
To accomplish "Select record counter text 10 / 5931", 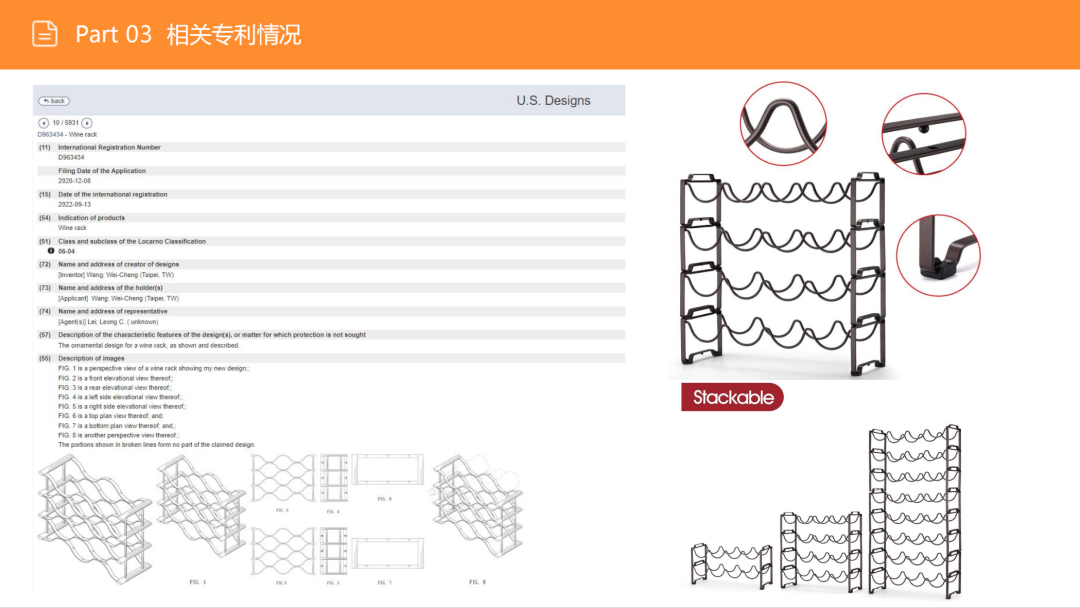I will (65, 123).
